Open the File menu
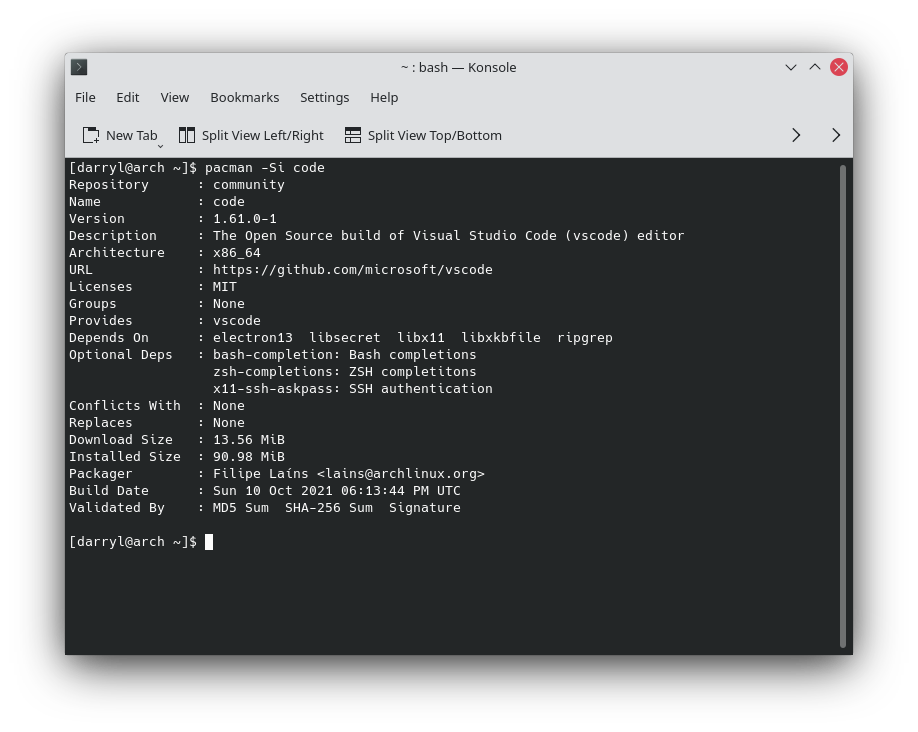The width and height of the screenshot is (918, 732). [85, 98]
